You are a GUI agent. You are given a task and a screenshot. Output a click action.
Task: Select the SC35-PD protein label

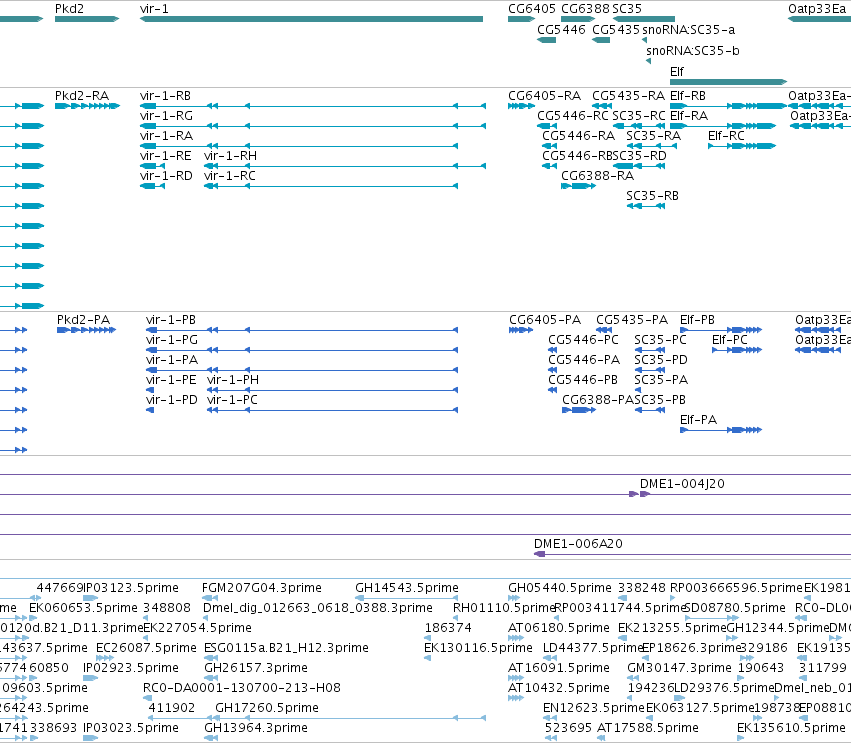click(x=661, y=360)
